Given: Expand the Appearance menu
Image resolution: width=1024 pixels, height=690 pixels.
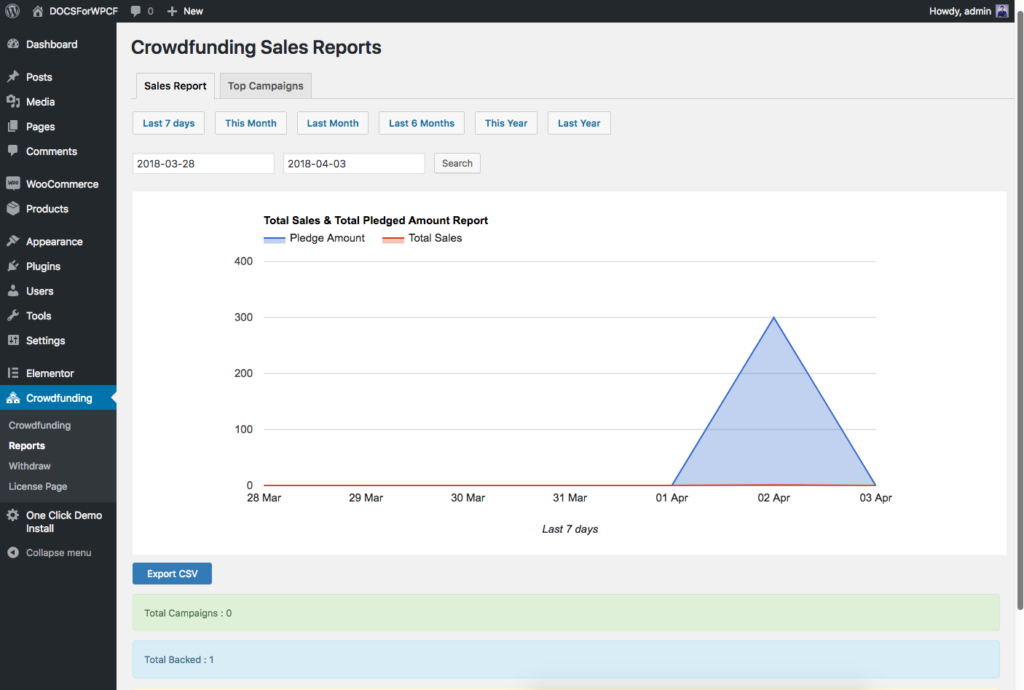Looking at the screenshot, I should pos(54,242).
